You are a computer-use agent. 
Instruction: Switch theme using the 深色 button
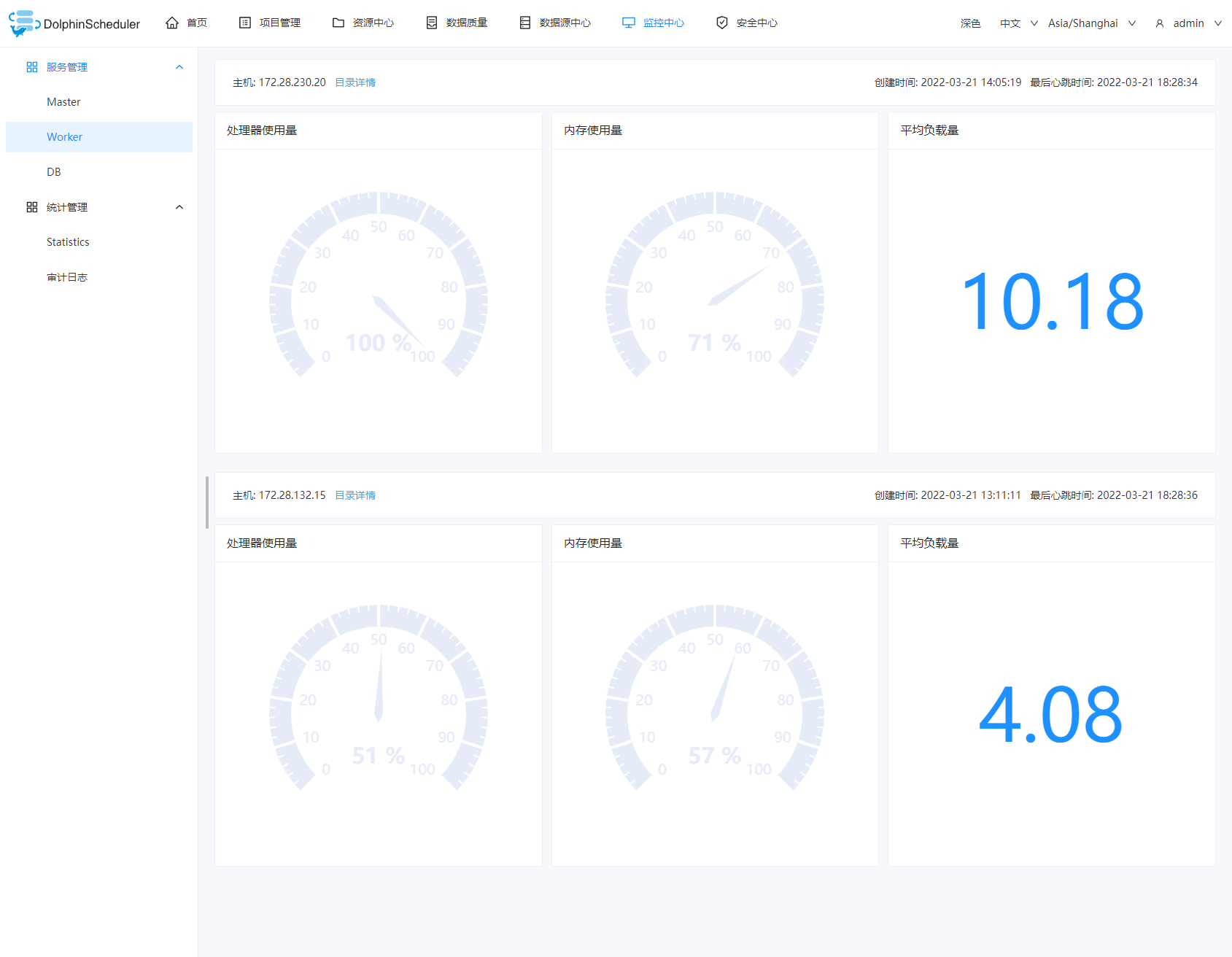click(x=971, y=23)
